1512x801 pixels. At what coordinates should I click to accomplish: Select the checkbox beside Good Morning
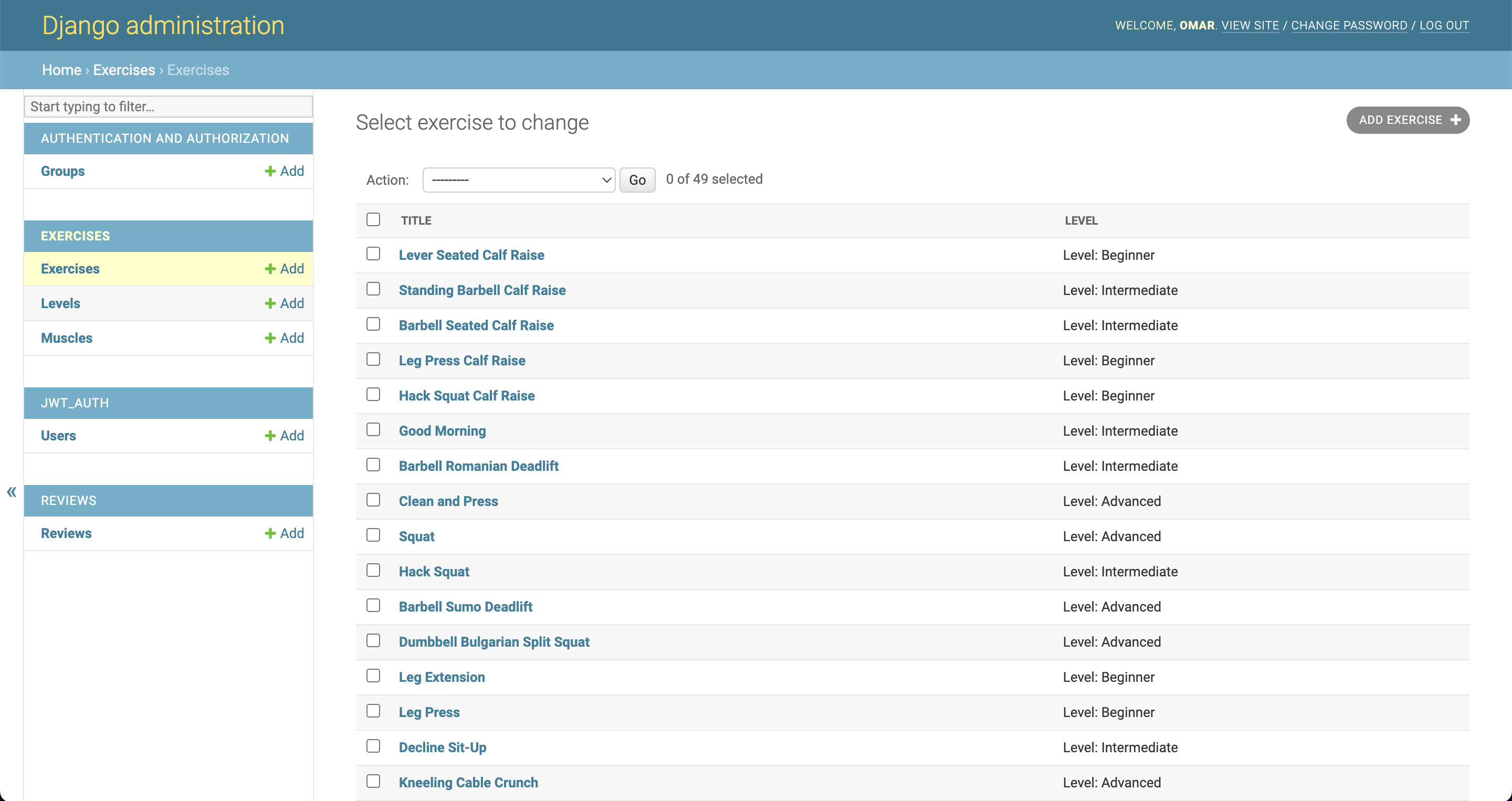tap(374, 429)
